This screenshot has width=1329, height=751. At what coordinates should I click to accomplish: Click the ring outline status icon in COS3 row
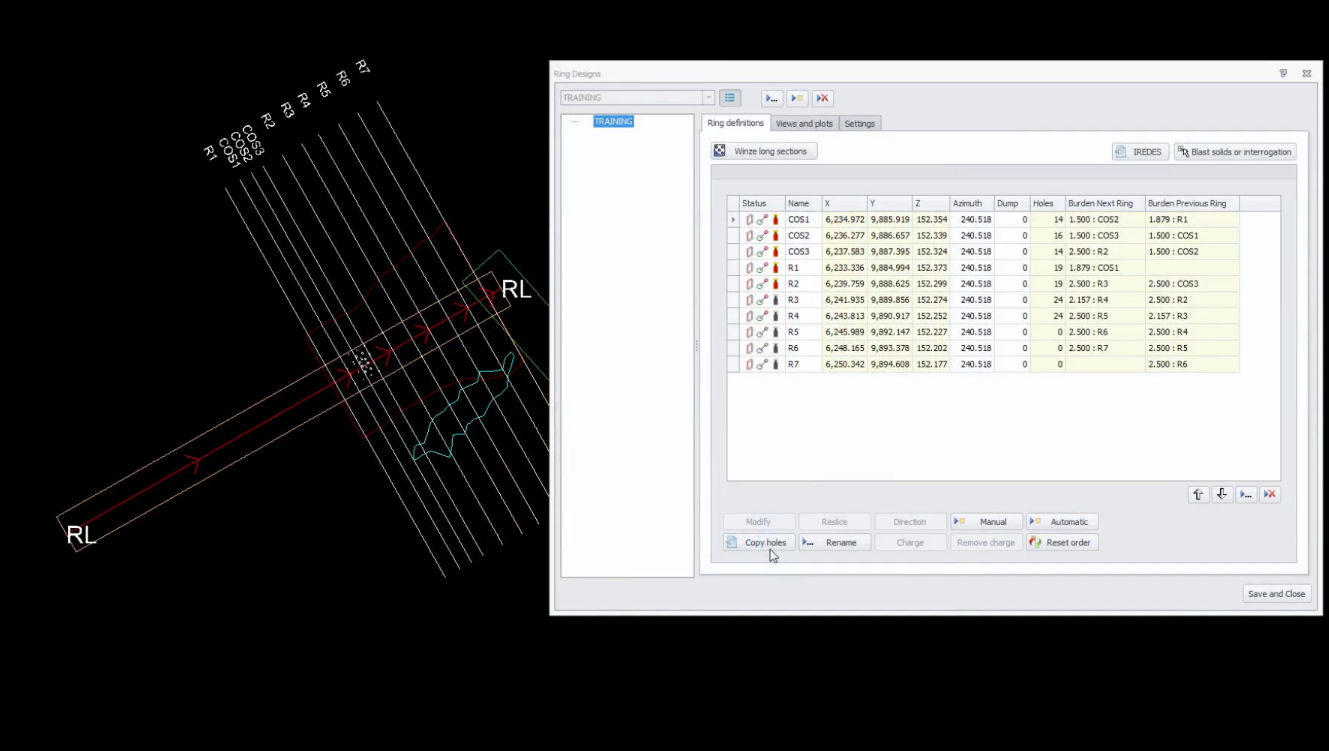pos(749,252)
